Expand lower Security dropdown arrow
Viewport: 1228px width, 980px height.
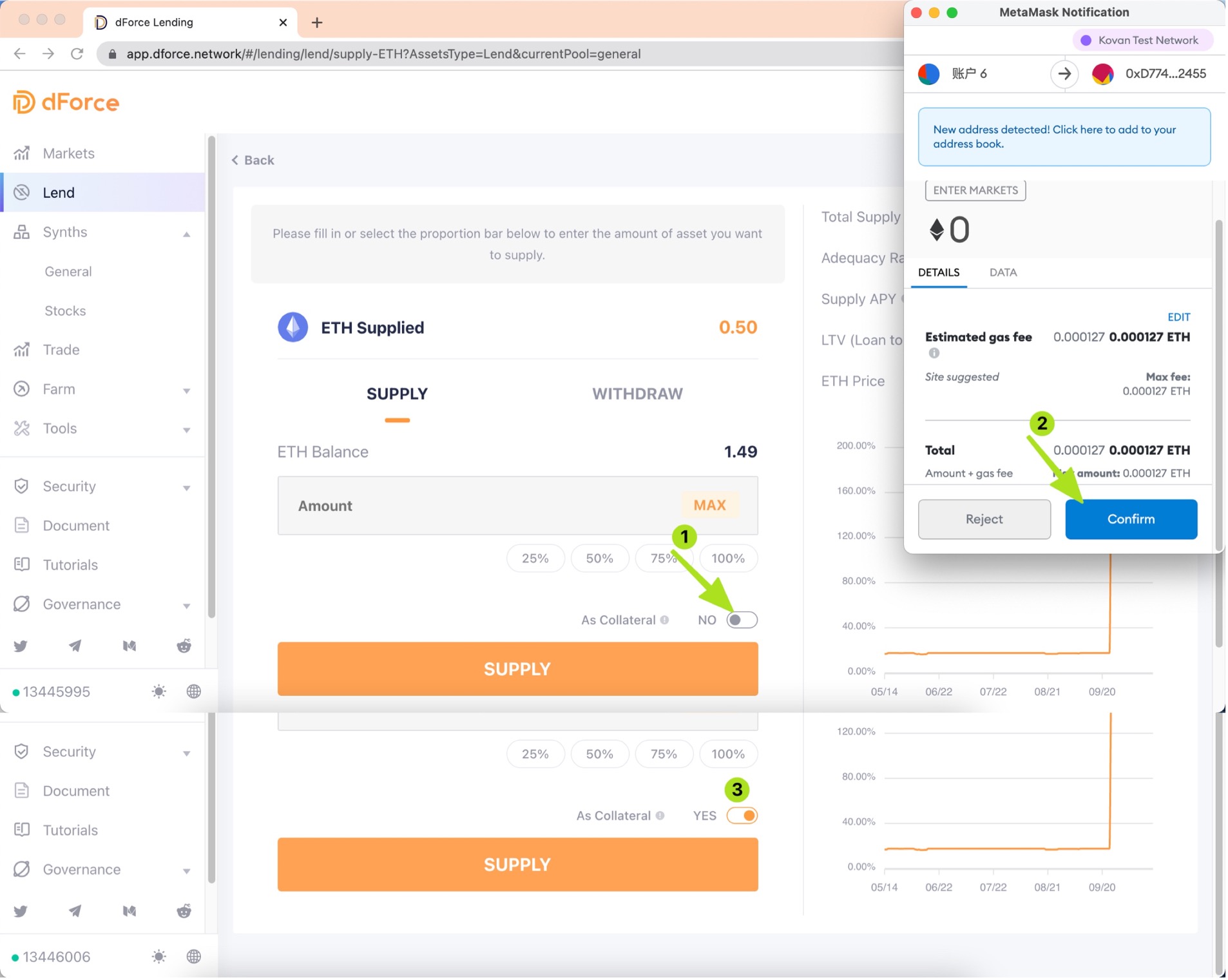[x=186, y=754]
